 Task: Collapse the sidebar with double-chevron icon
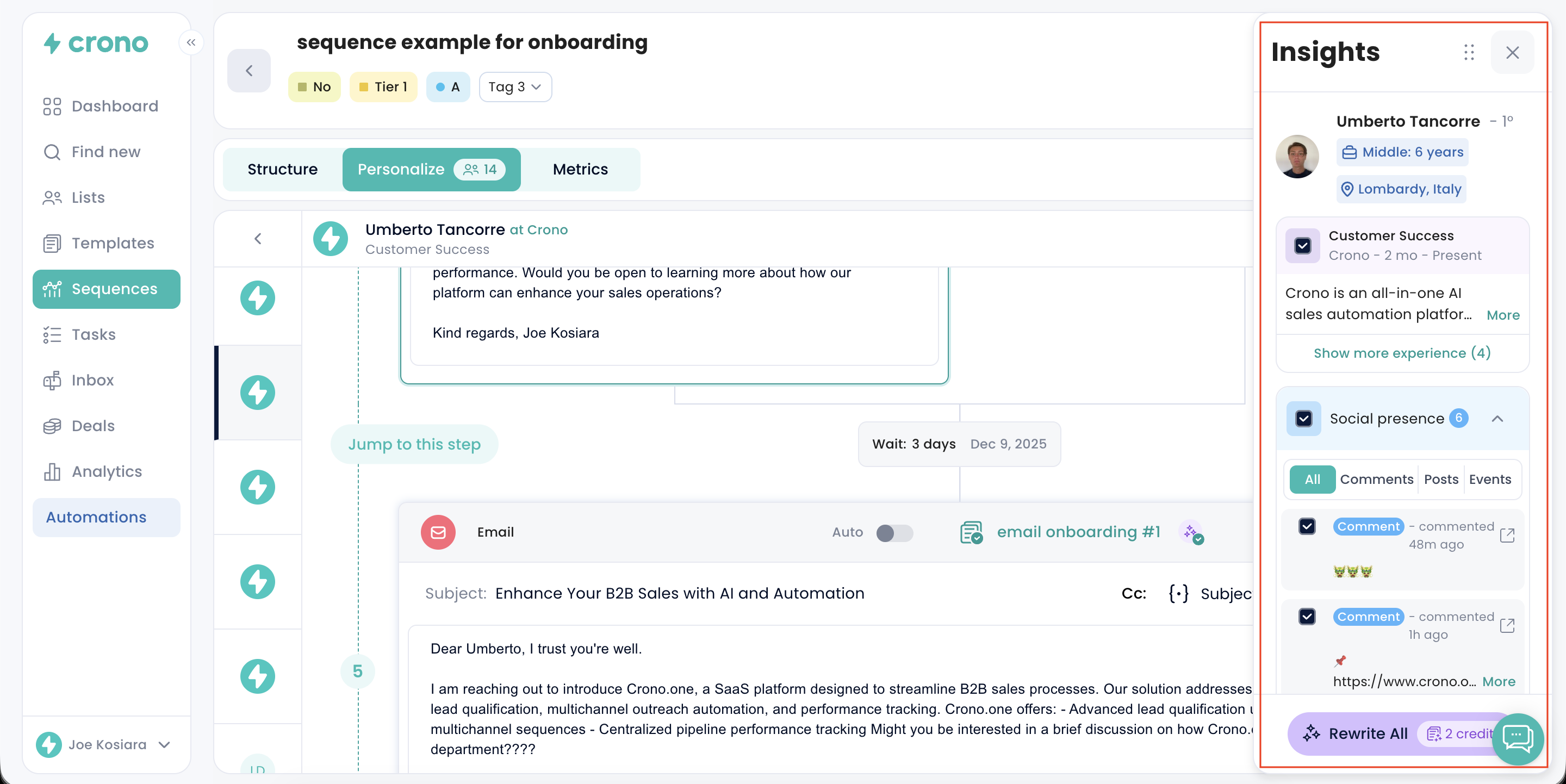(191, 42)
